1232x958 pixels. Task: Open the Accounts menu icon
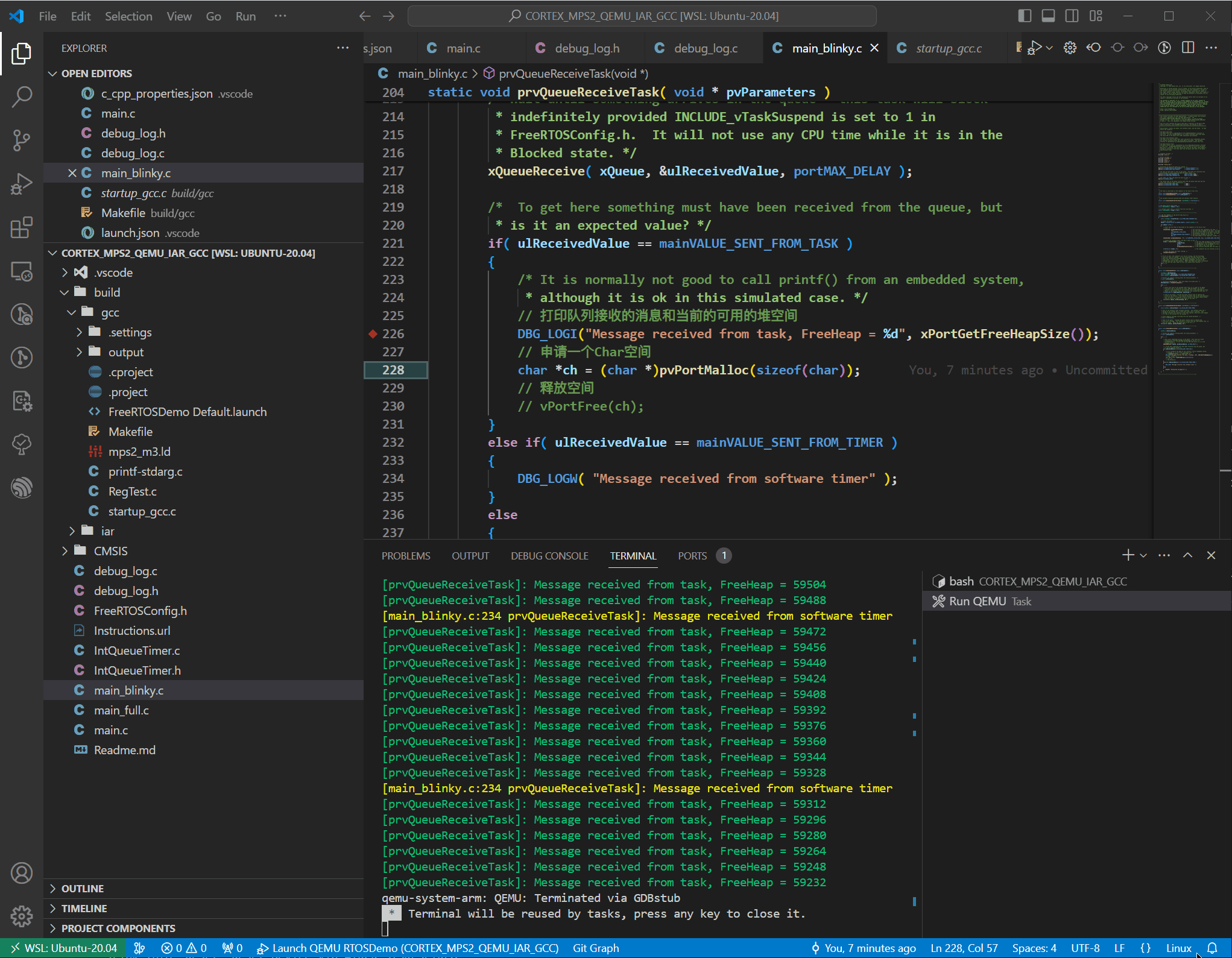(x=22, y=872)
